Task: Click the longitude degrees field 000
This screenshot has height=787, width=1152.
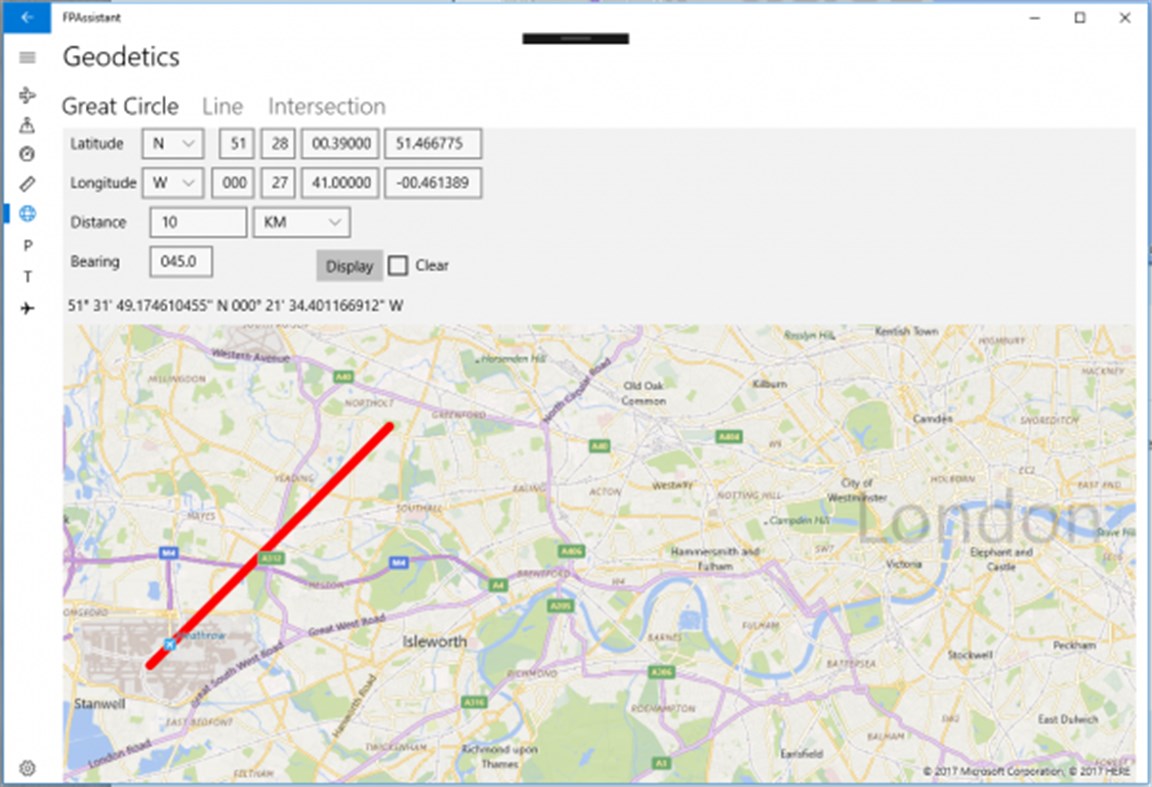Action: pos(233,183)
